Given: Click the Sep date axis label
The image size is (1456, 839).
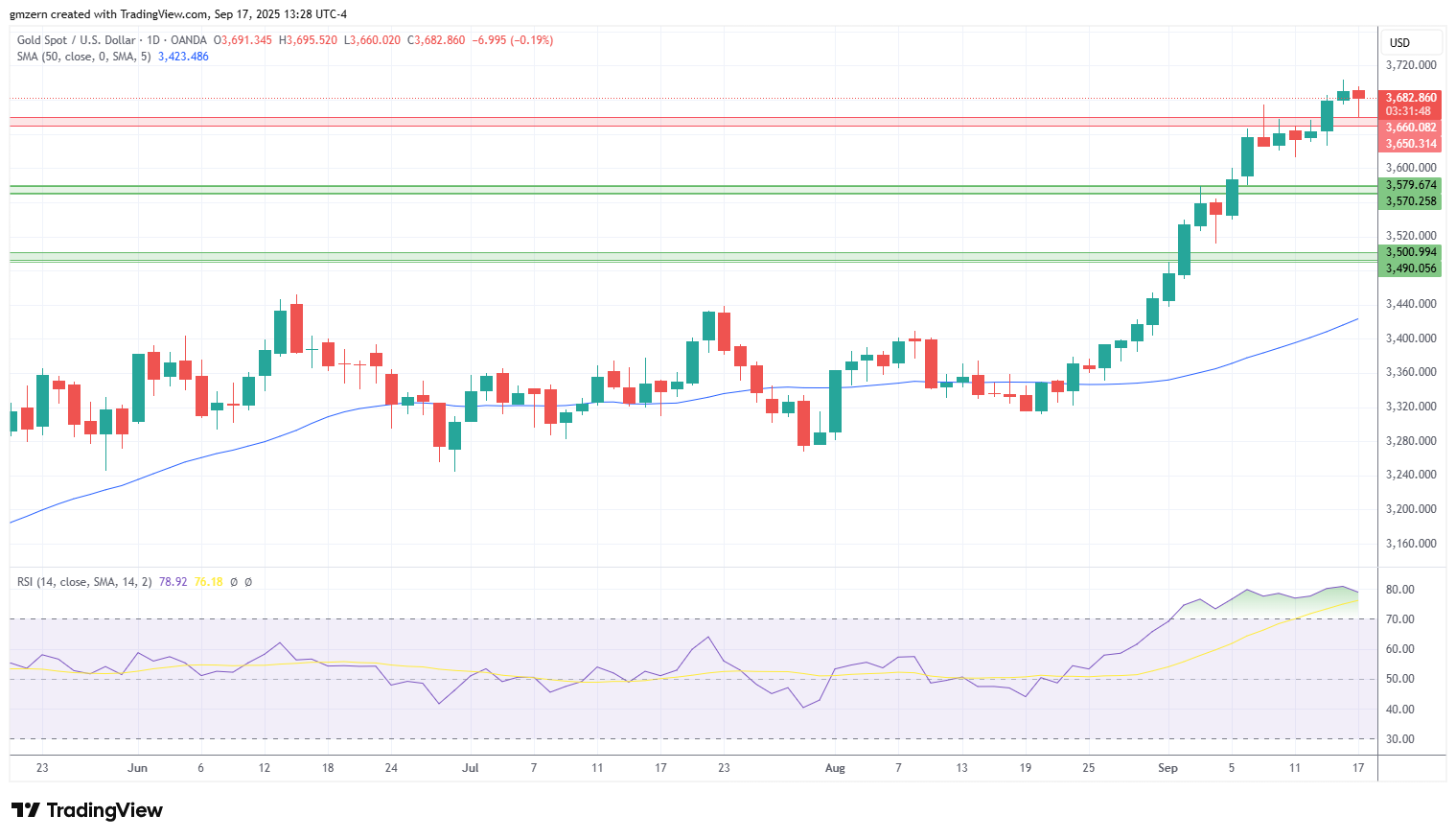Looking at the screenshot, I should click(x=1167, y=768).
